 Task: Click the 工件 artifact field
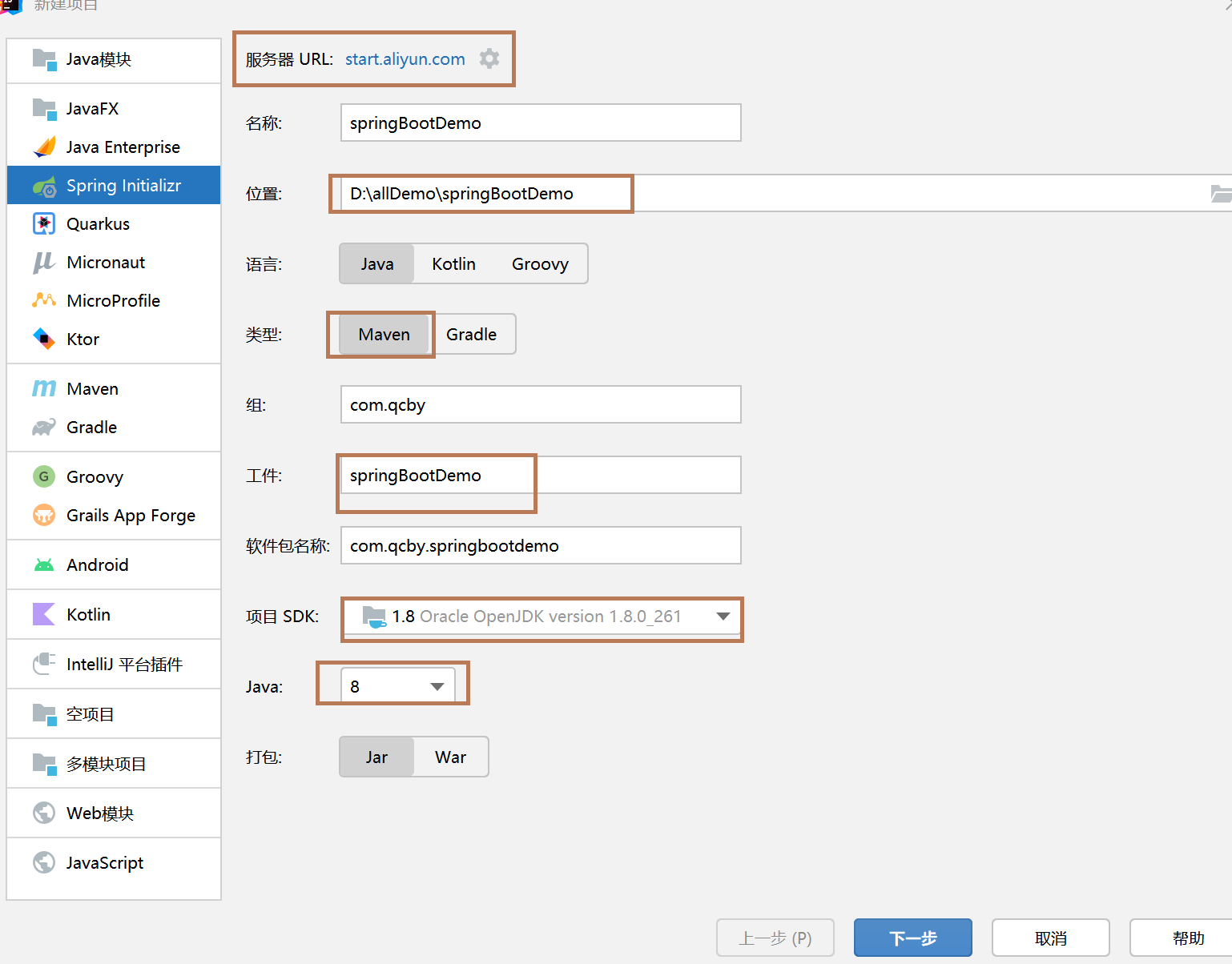(541, 475)
